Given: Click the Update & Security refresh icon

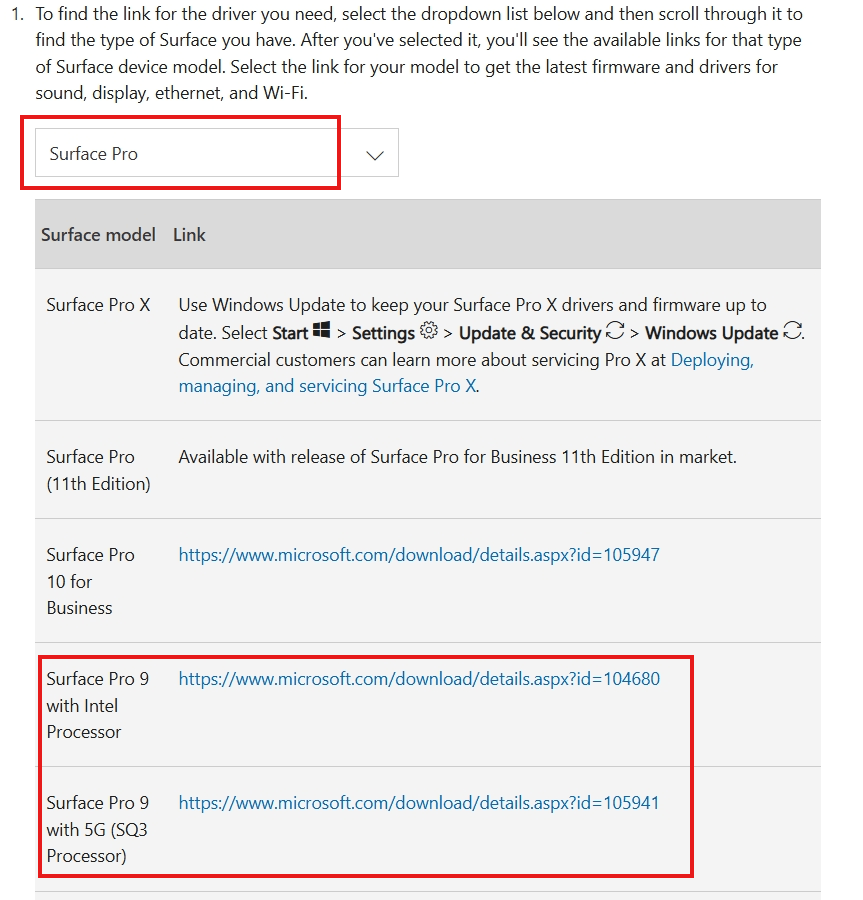Looking at the screenshot, I should pyautogui.click(x=615, y=331).
